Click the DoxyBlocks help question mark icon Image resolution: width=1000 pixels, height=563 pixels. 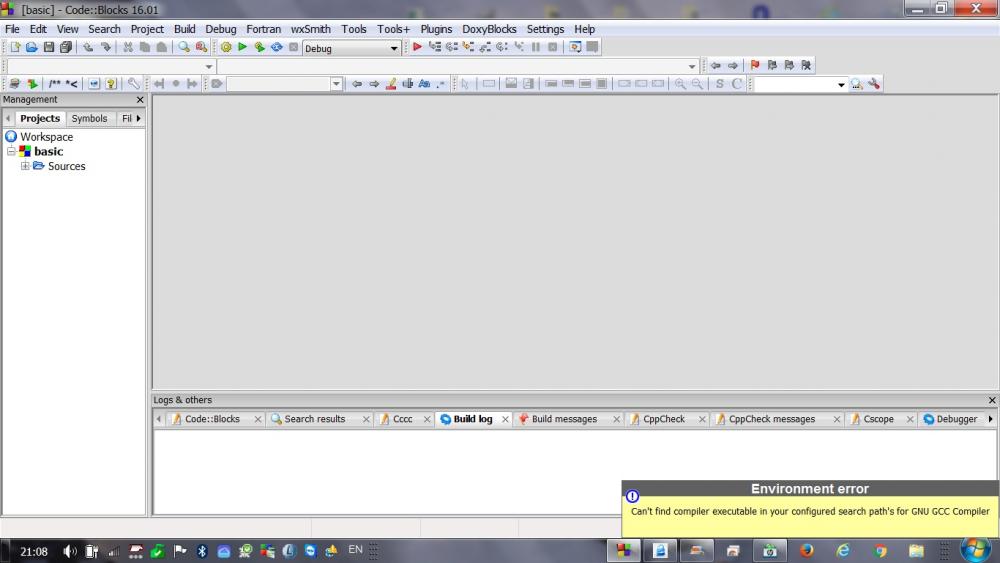click(111, 84)
